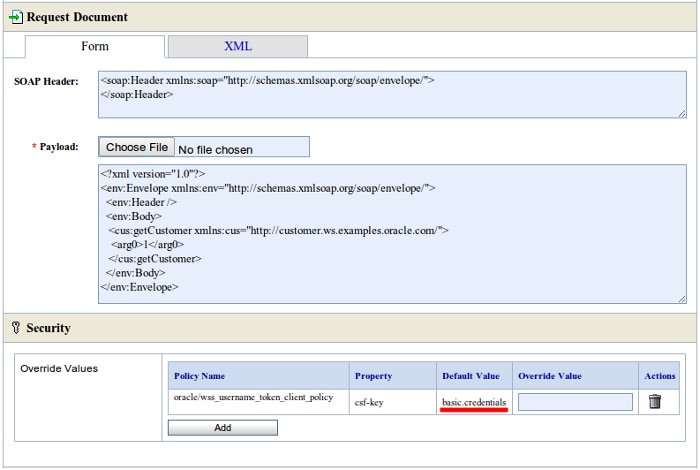Delete the csf-key override row with trash icon
The height and width of the screenshot is (470, 700).
pos(654,401)
